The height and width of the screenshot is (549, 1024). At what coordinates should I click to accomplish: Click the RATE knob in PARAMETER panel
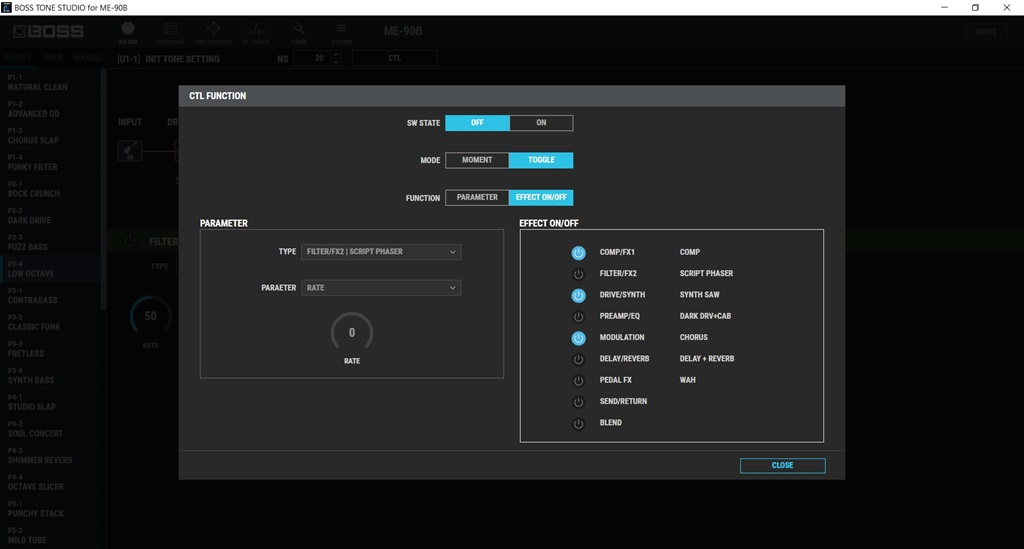click(352, 333)
